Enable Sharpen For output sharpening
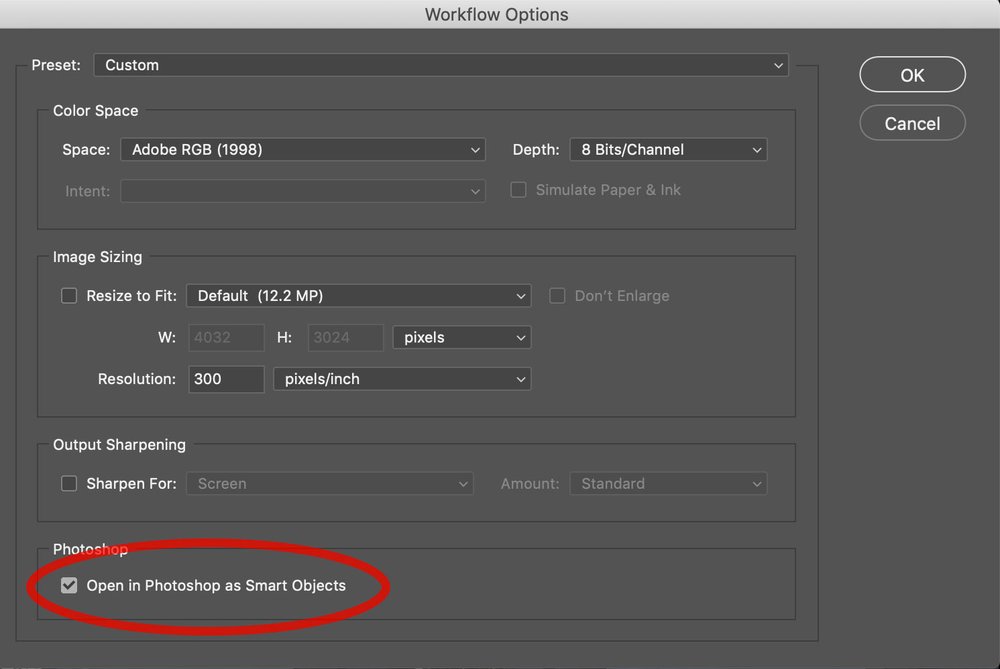1000x669 pixels. tap(69, 483)
